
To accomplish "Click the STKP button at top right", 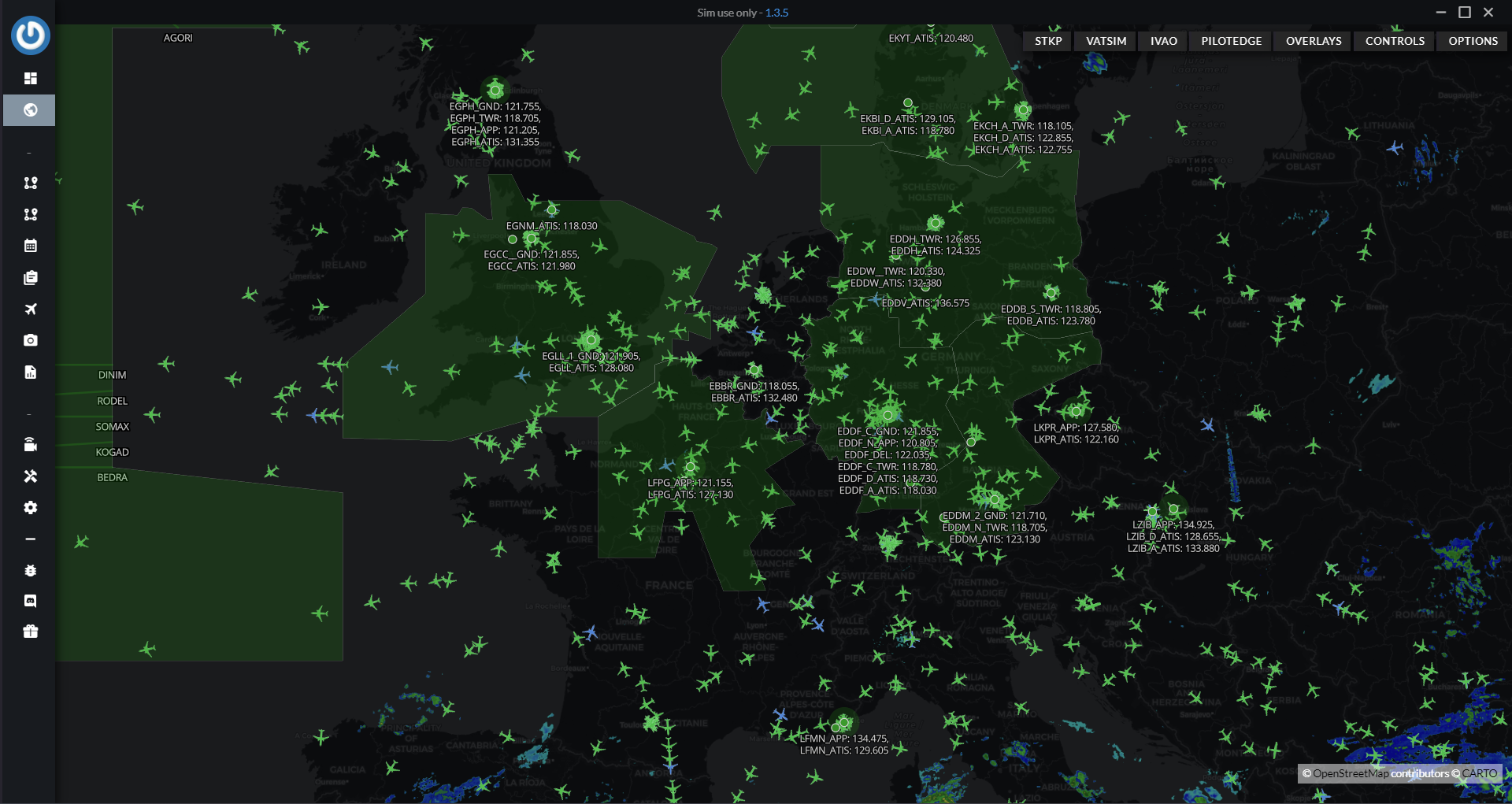I will (x=1047, y=41).
